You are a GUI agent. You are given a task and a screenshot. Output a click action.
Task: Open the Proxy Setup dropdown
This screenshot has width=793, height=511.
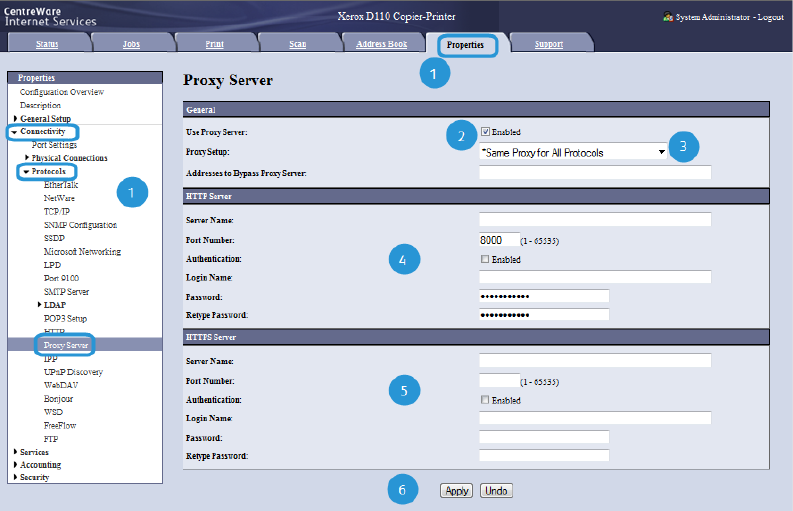click(573, 152)
